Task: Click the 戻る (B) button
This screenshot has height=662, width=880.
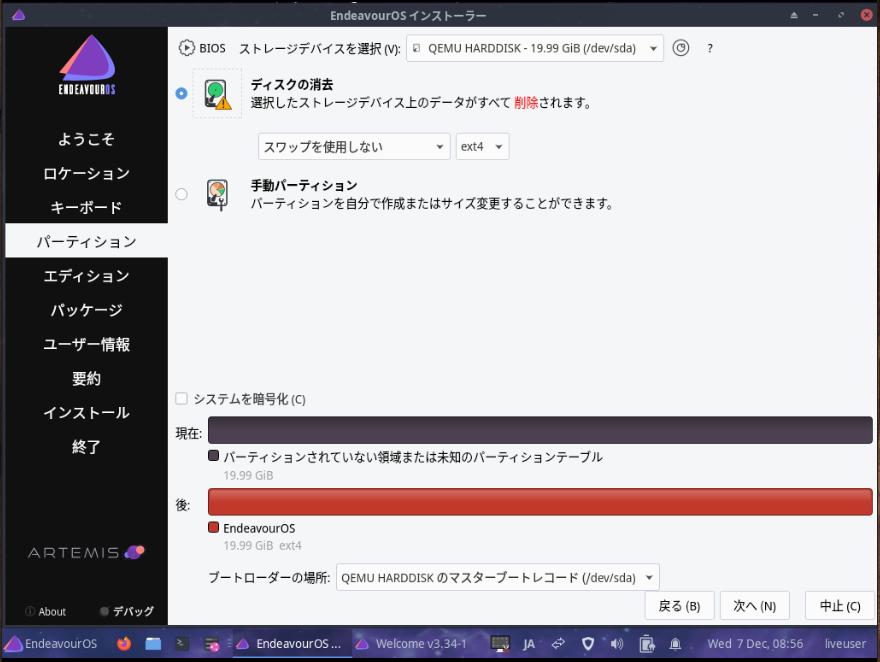Action: 679,606
